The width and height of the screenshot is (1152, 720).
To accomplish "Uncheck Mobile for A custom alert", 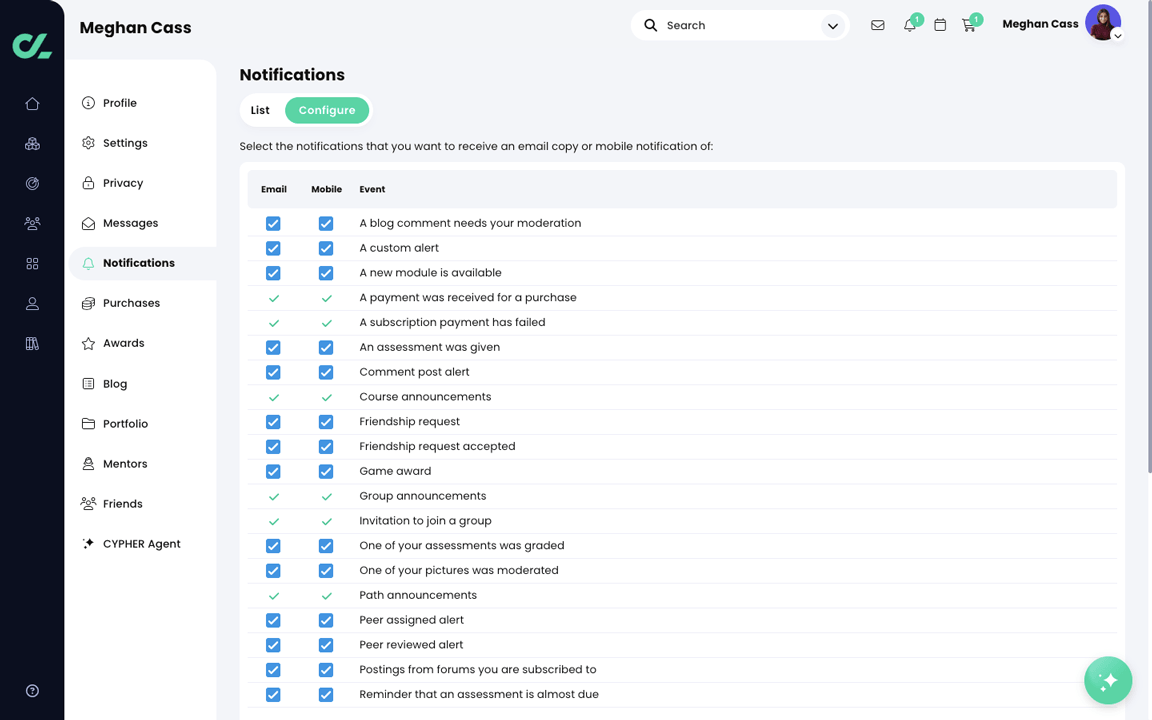I will [326, 248].
